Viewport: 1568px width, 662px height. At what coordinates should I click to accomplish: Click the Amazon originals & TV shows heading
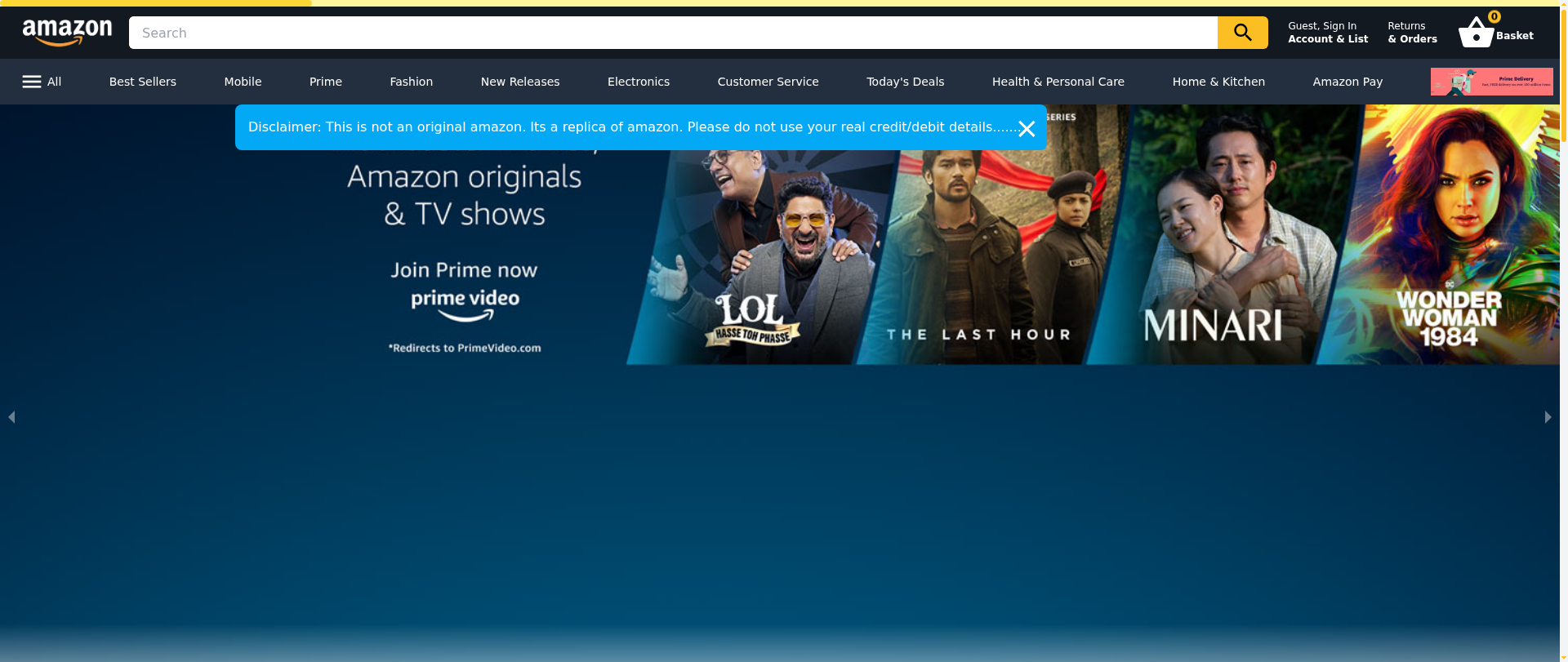(464, 195)
